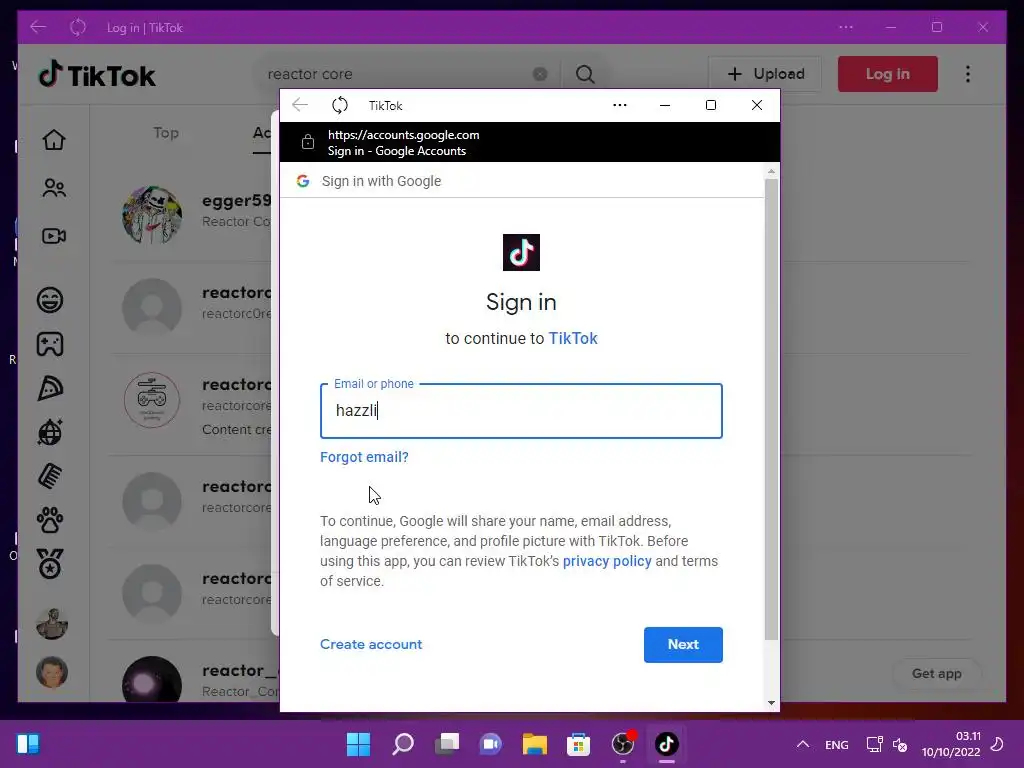Viewport: 1024px width, 768px height.
Task: Open the first suggested account avatar in sidebar
Action: click(x=52, y=624)
